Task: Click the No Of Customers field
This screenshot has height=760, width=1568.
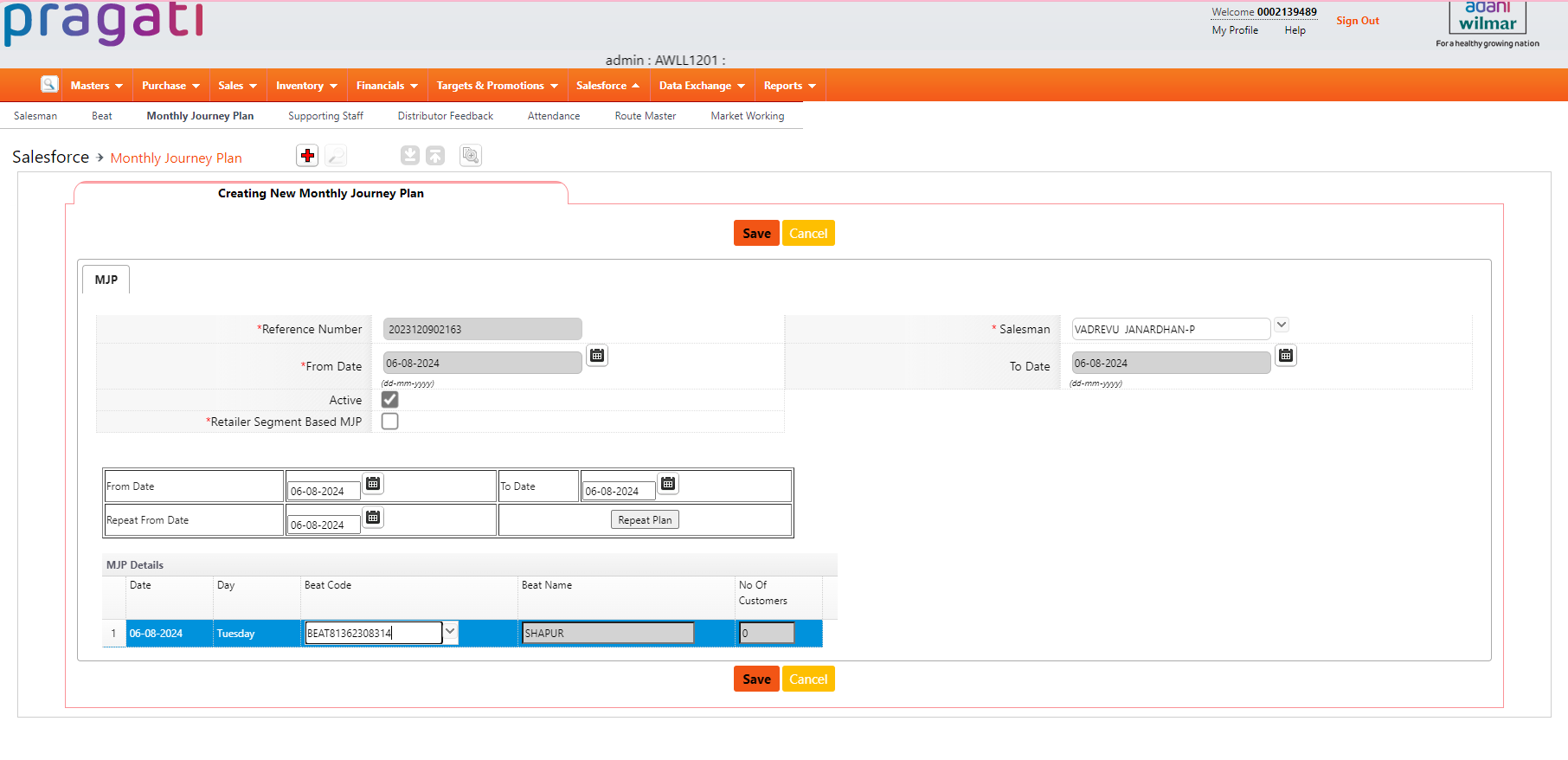Action: coord(767,633)
